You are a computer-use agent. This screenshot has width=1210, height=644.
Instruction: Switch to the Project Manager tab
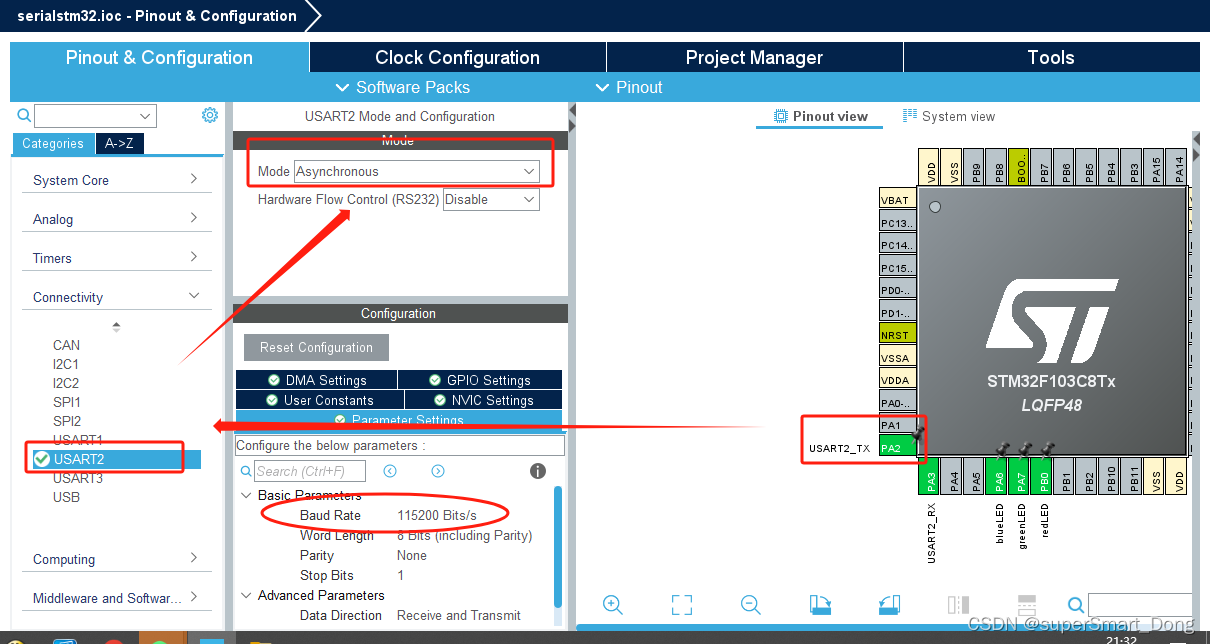coord(754,57)
